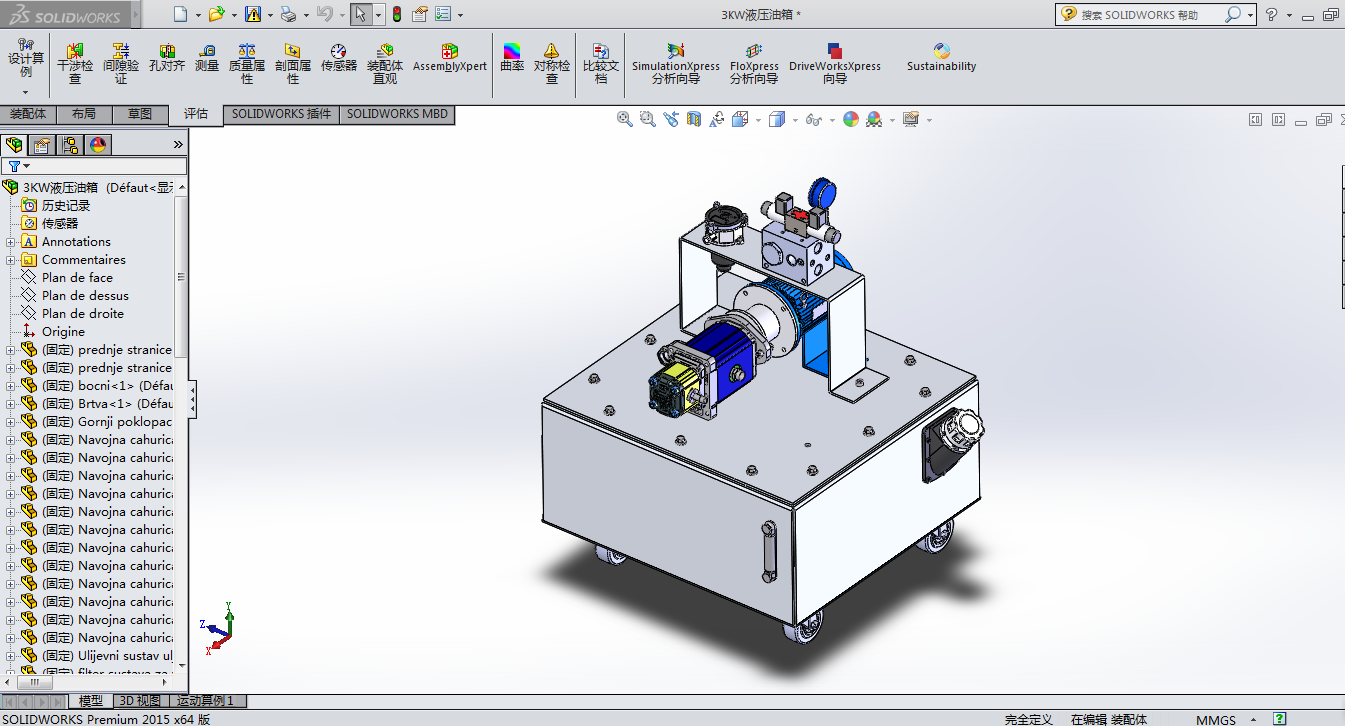Select Plan de face in tree
Viewport: 1345px width, 726px height.
[x=77, y=278]
